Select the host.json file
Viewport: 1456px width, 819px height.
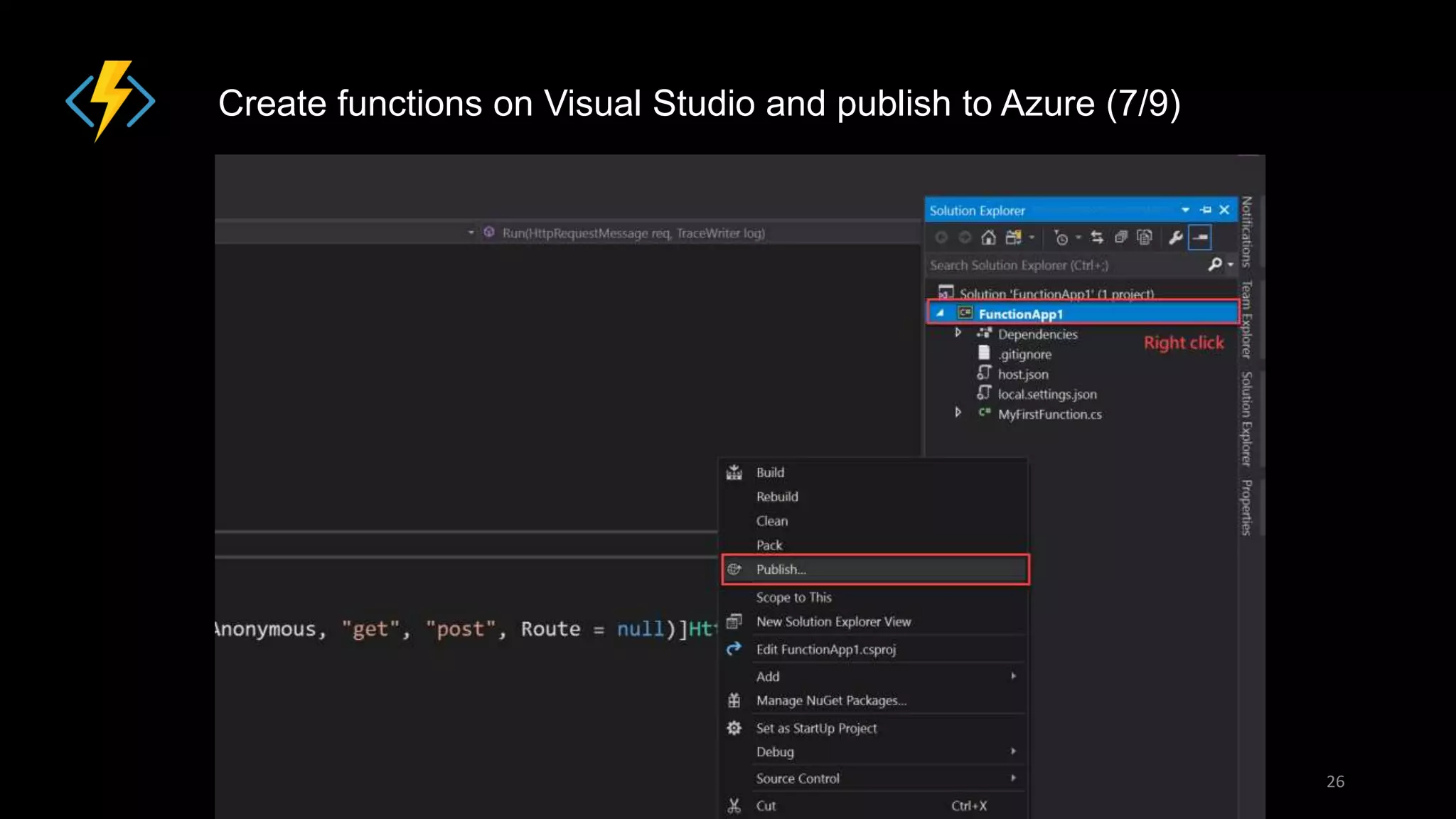[1023, 374]
